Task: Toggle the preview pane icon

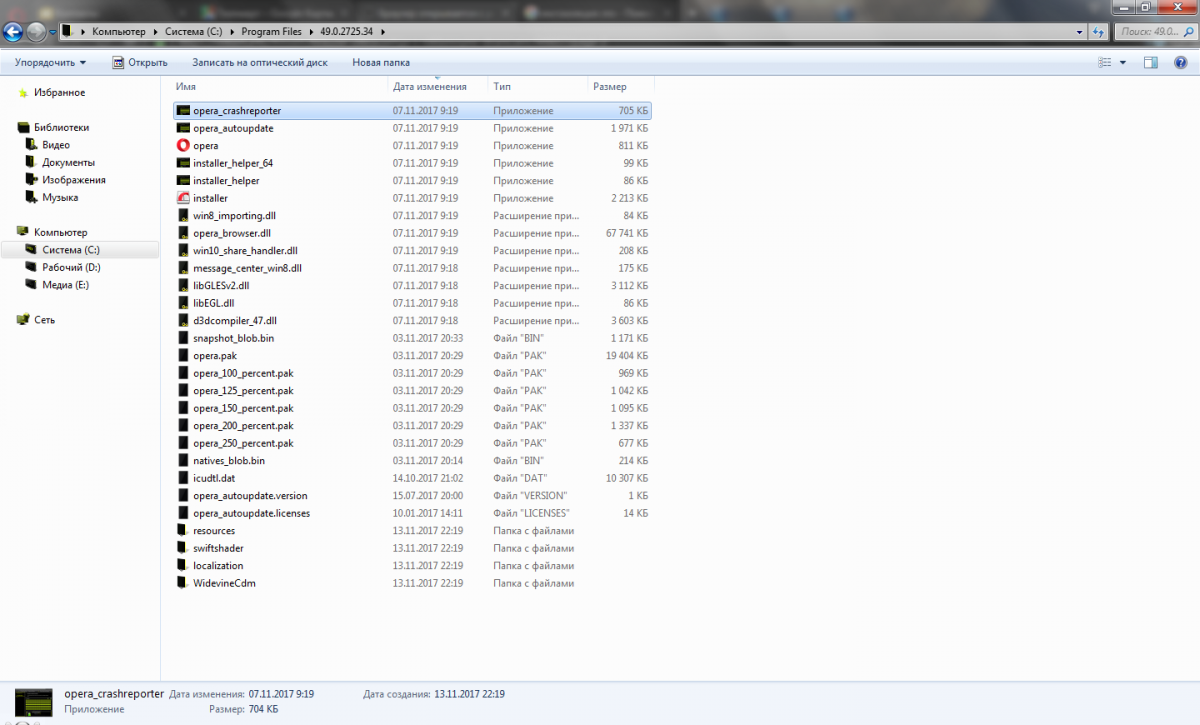Action: pyautogui.click(x=1151, y=62)
